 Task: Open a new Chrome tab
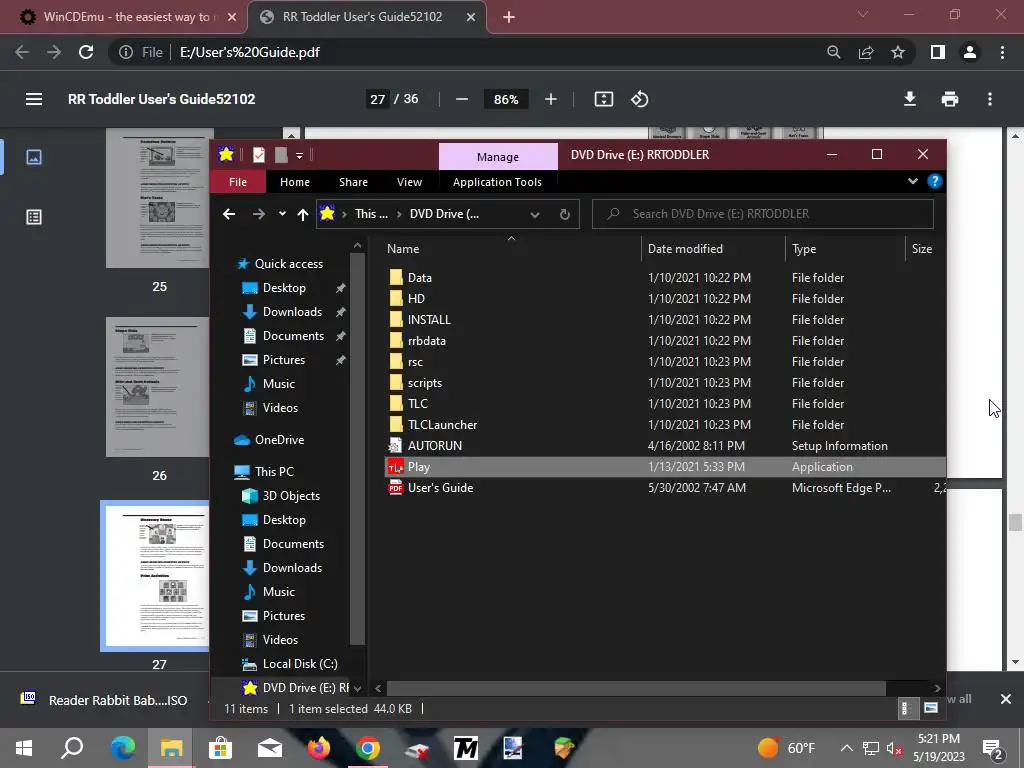tap(509, 17)
